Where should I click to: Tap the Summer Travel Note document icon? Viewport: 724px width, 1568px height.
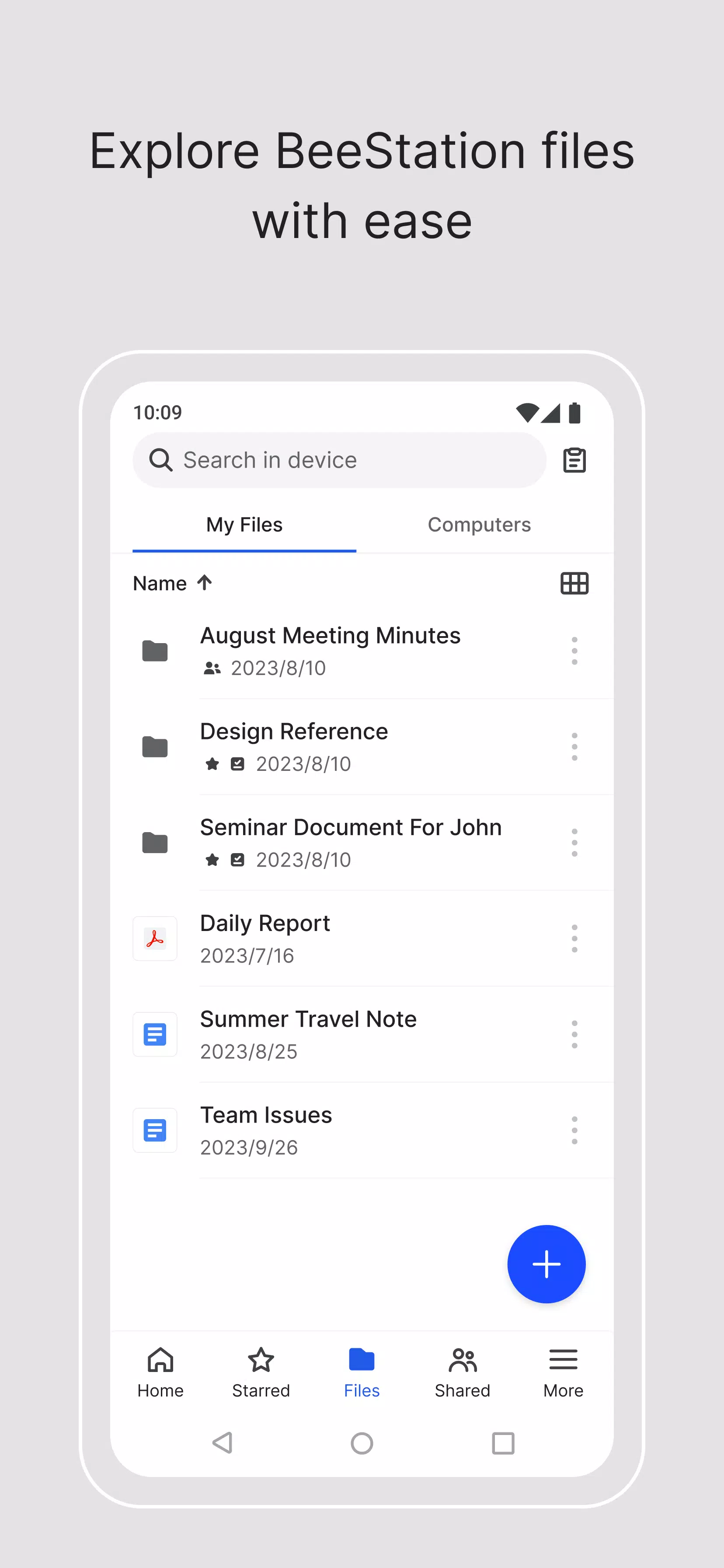(x=155, y=1034)
